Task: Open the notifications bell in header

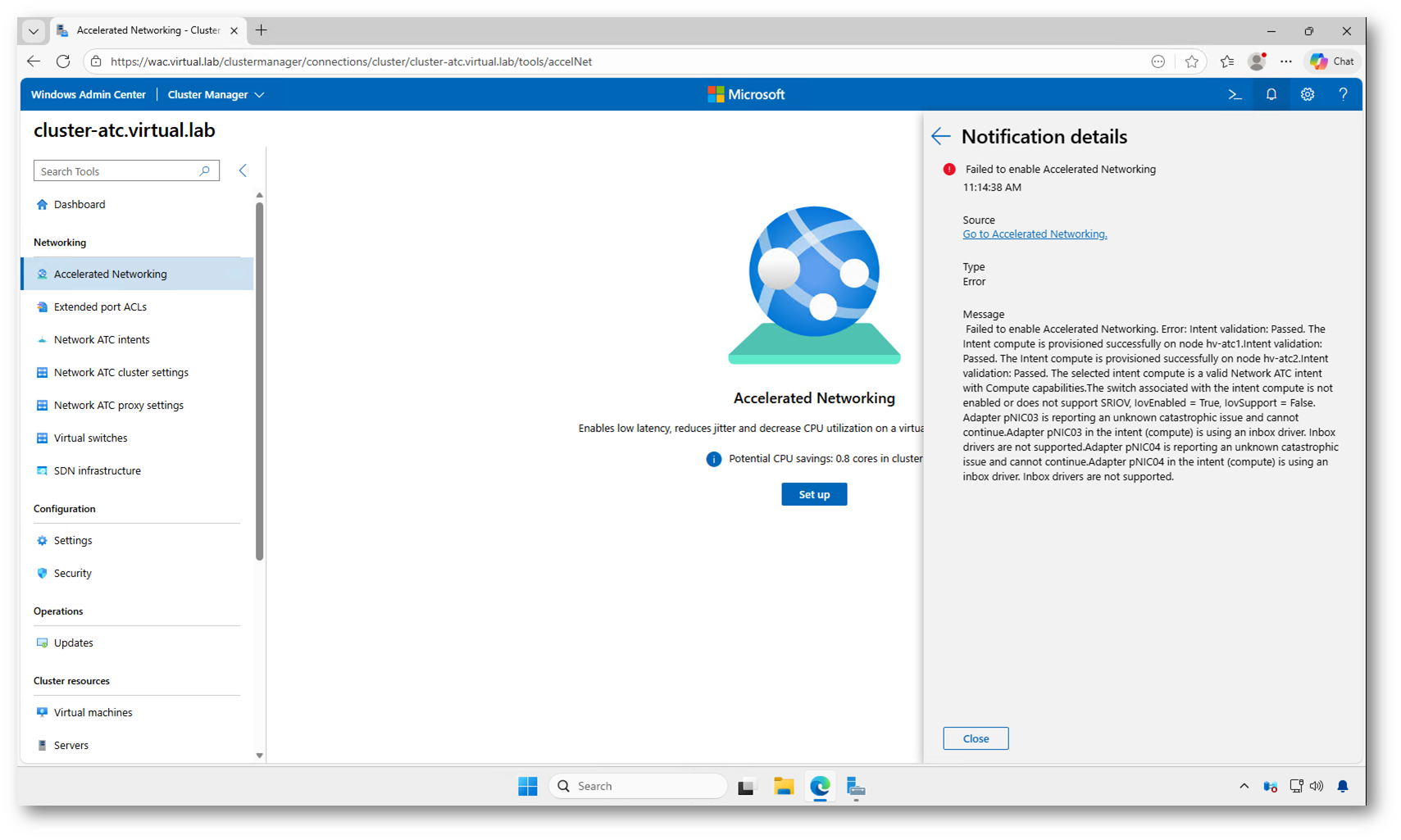Action: point(1271,95)
